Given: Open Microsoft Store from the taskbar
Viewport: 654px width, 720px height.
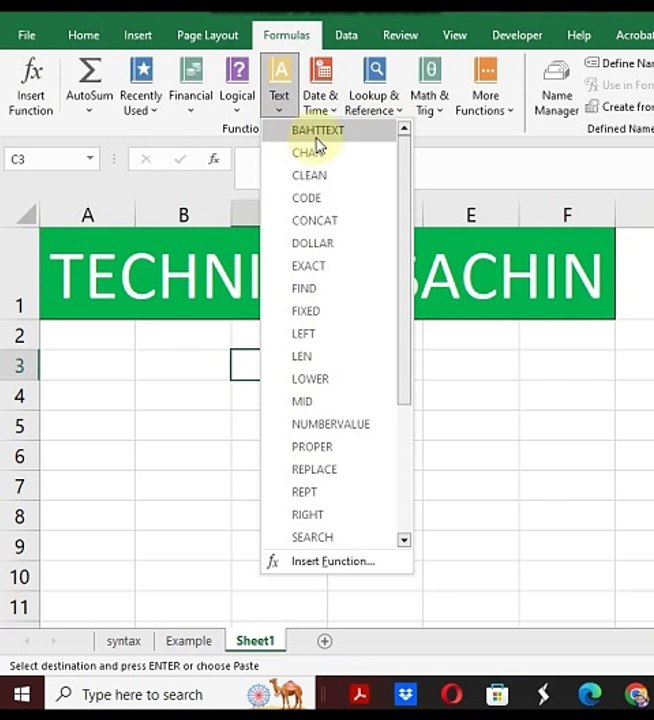Looking at the screenshot, I should pyautogui.click(x=497, y=694).
